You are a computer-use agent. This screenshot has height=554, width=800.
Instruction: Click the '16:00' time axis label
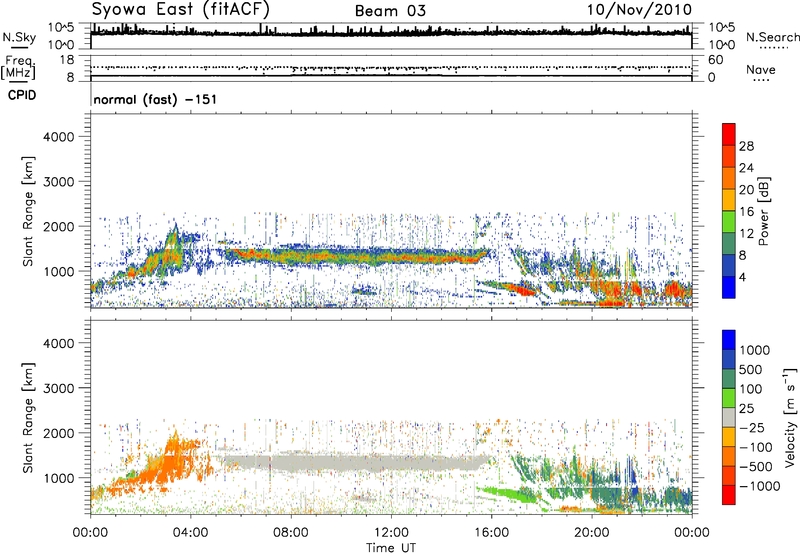pyautogui.click(x=491, y=533)
